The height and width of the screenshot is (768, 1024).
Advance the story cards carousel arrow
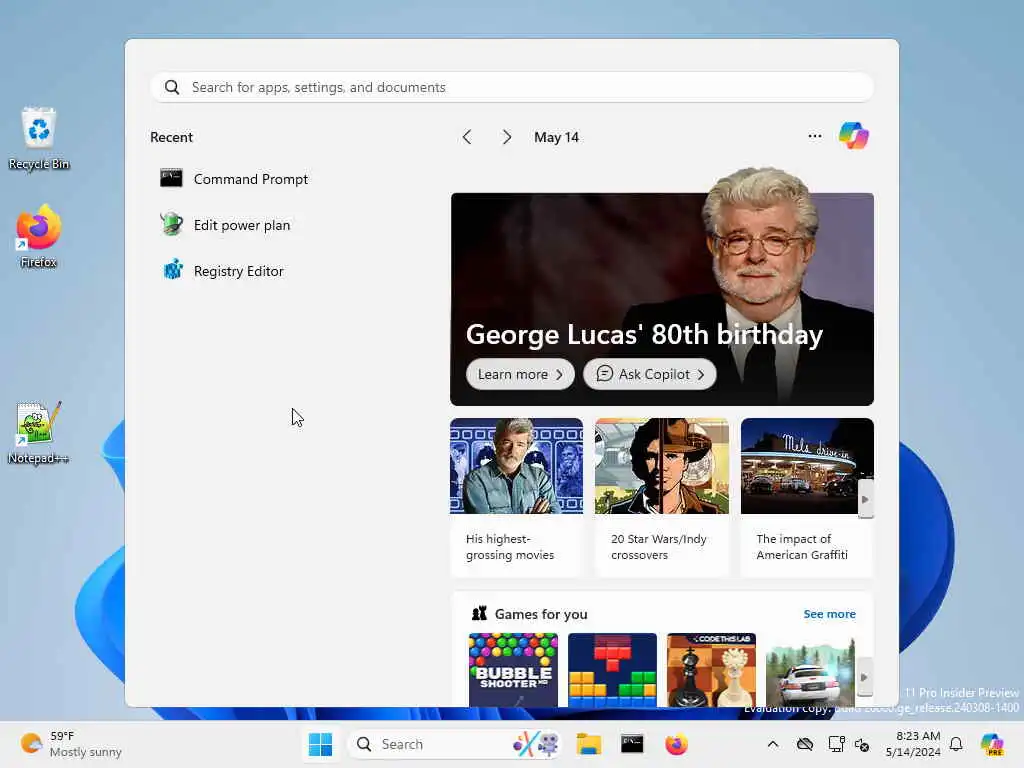[865, 500]
